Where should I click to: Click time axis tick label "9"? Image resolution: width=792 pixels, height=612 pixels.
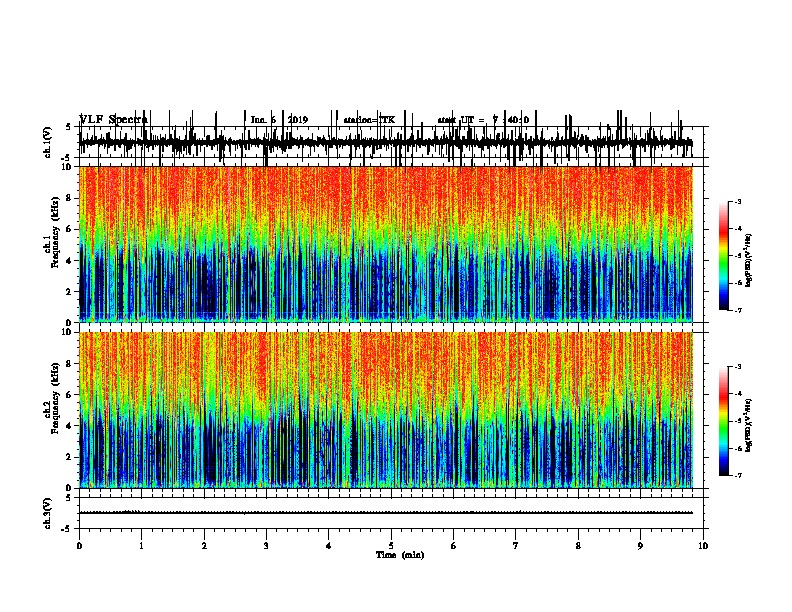(640, 546)
